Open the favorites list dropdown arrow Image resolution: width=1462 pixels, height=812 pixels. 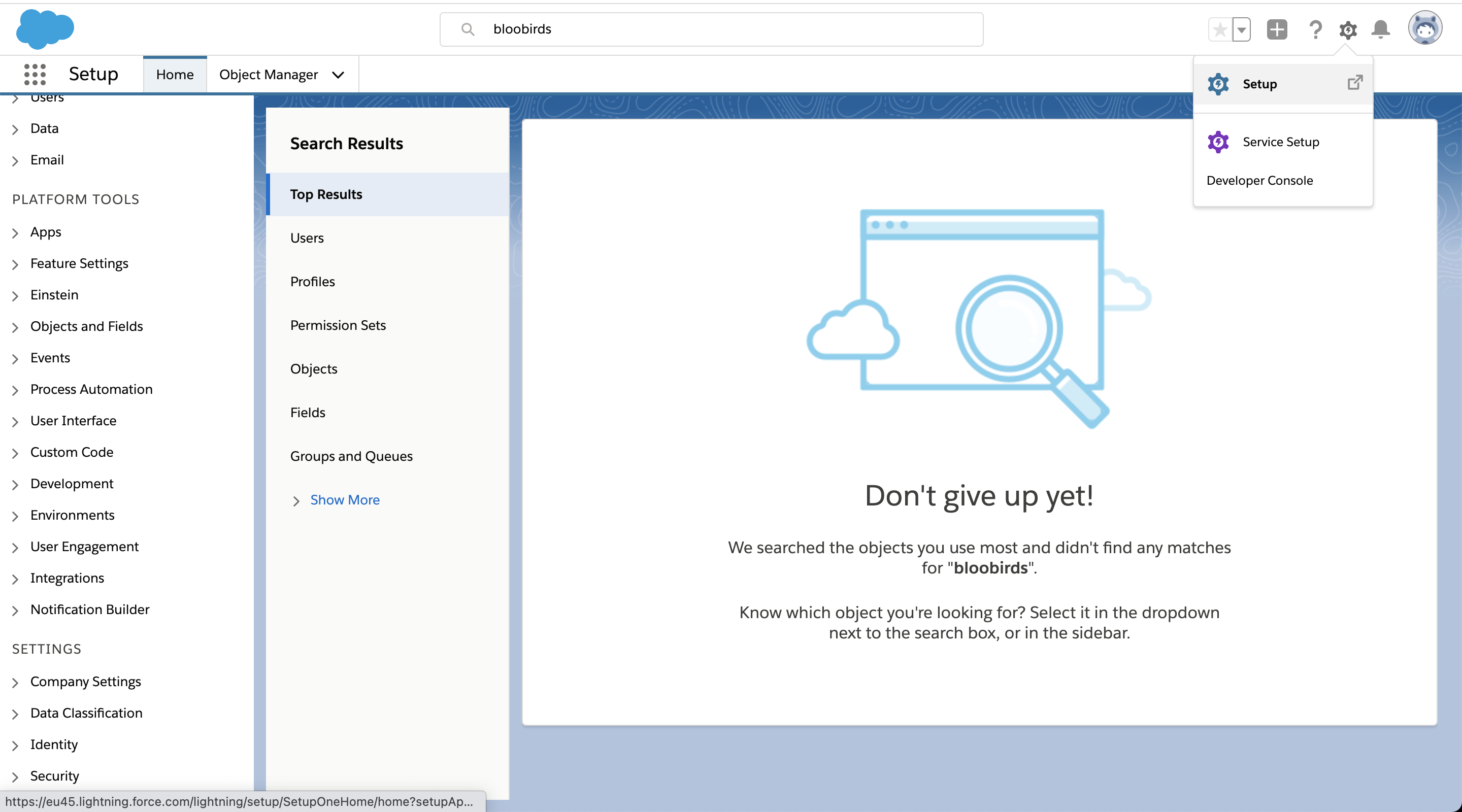point(1242,29)
